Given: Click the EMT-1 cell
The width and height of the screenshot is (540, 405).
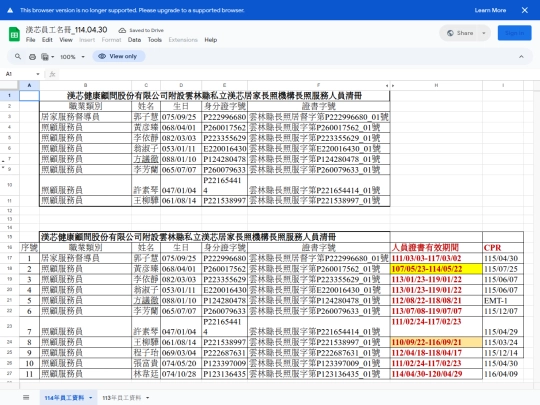Looking at the screenshot, I should (x=503, y=301).
